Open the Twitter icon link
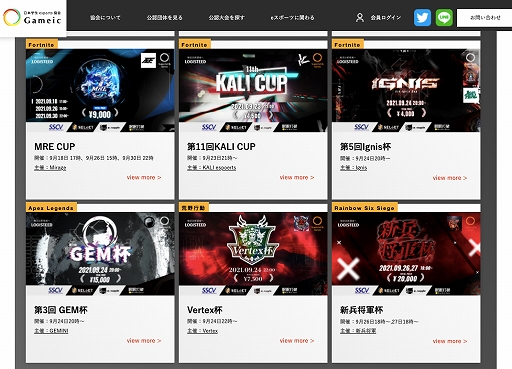 tap(422, 17)
